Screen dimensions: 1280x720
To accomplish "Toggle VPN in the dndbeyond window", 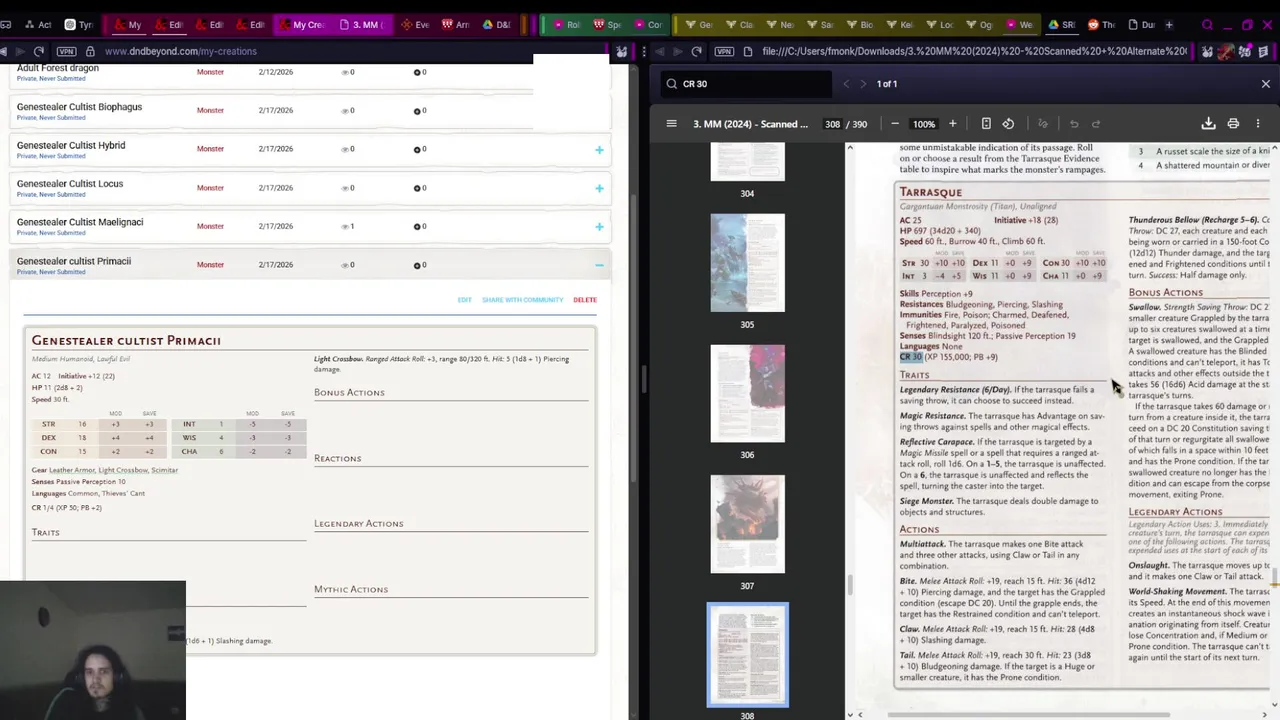I will click(66, 51).
